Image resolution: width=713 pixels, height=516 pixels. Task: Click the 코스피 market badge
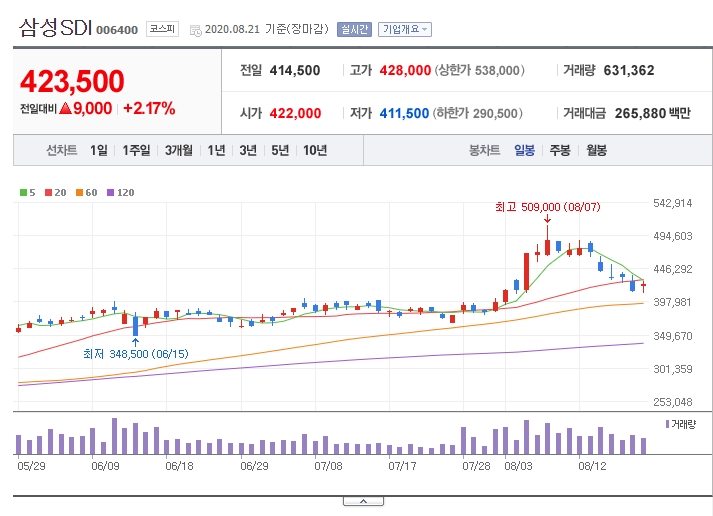coord(162,29)
